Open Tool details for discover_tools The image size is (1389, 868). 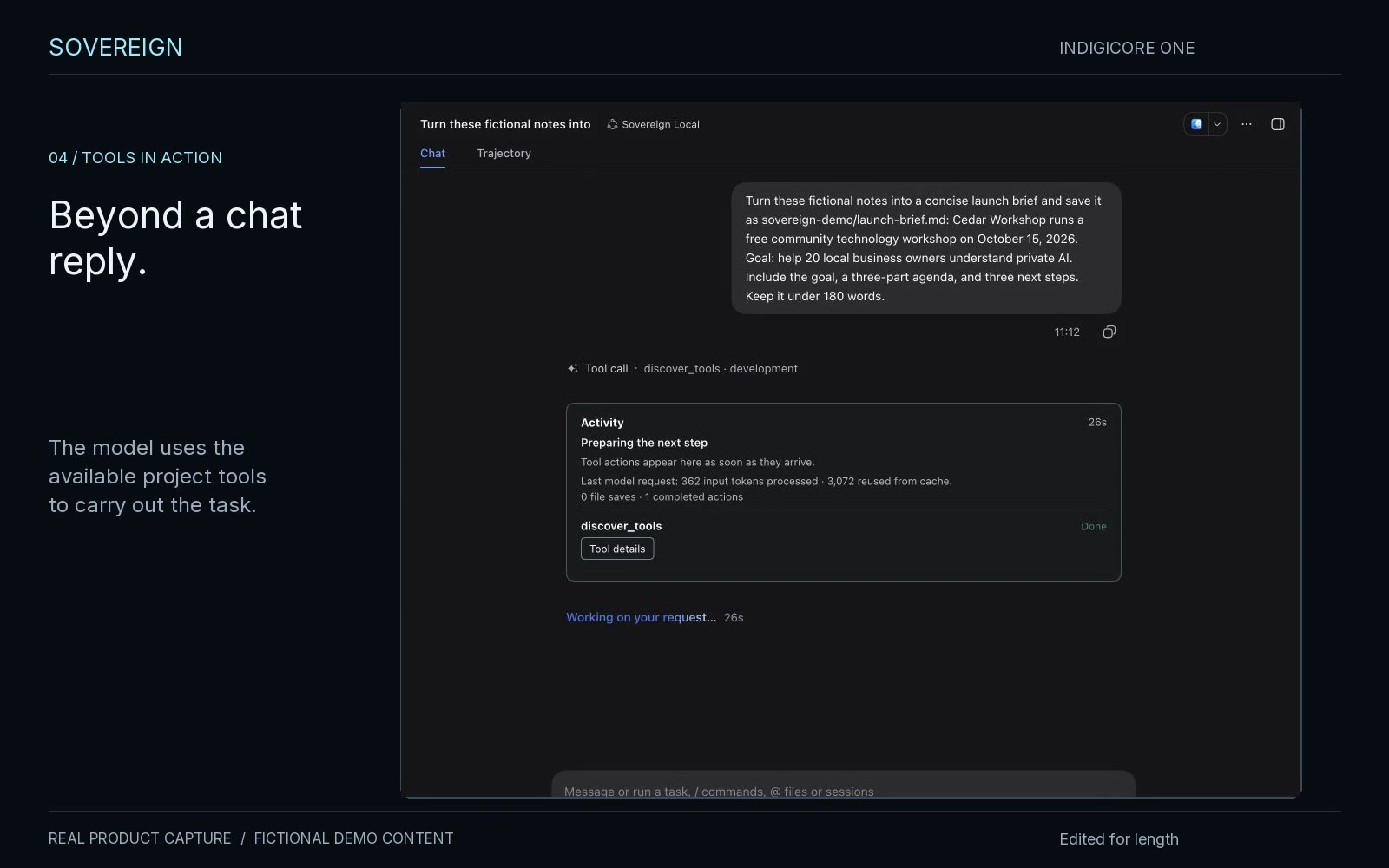point(617,549)
